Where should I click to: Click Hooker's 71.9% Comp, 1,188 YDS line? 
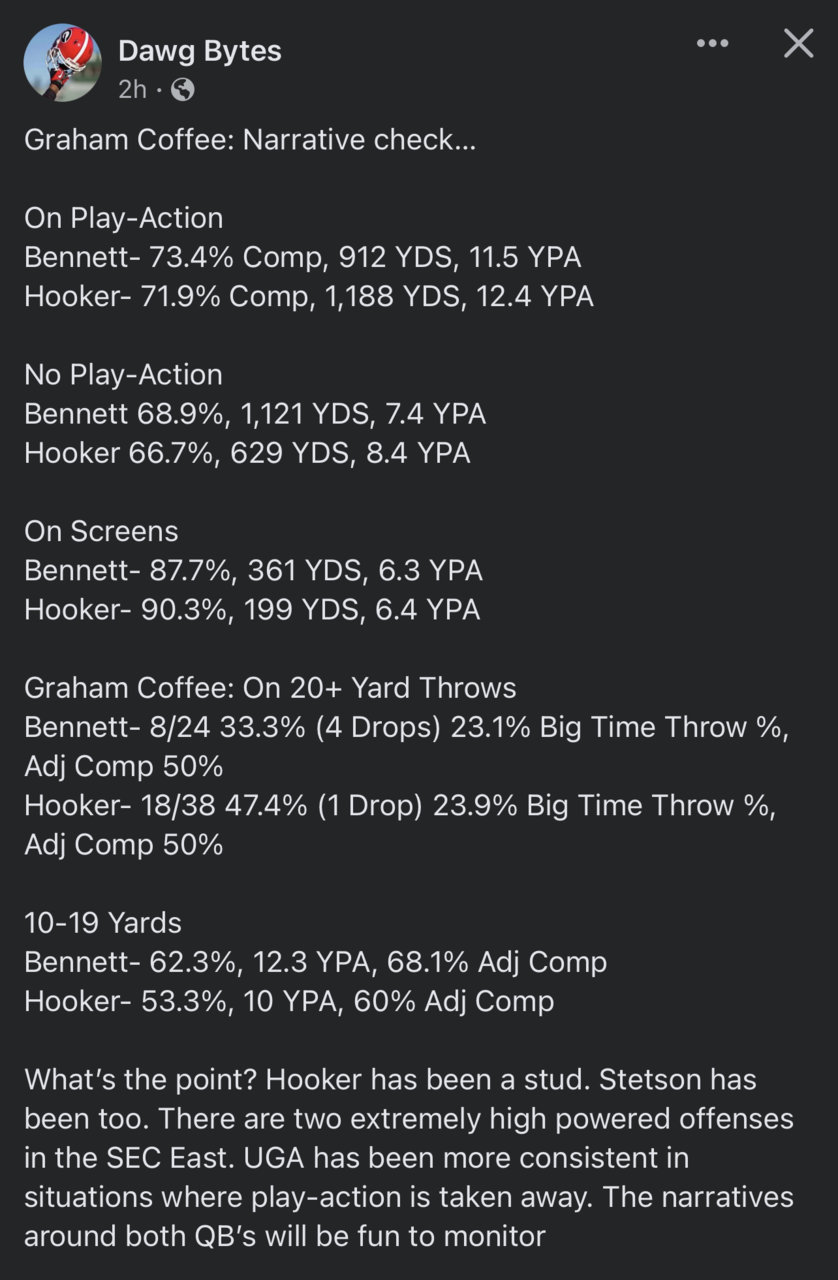[309, 296]
